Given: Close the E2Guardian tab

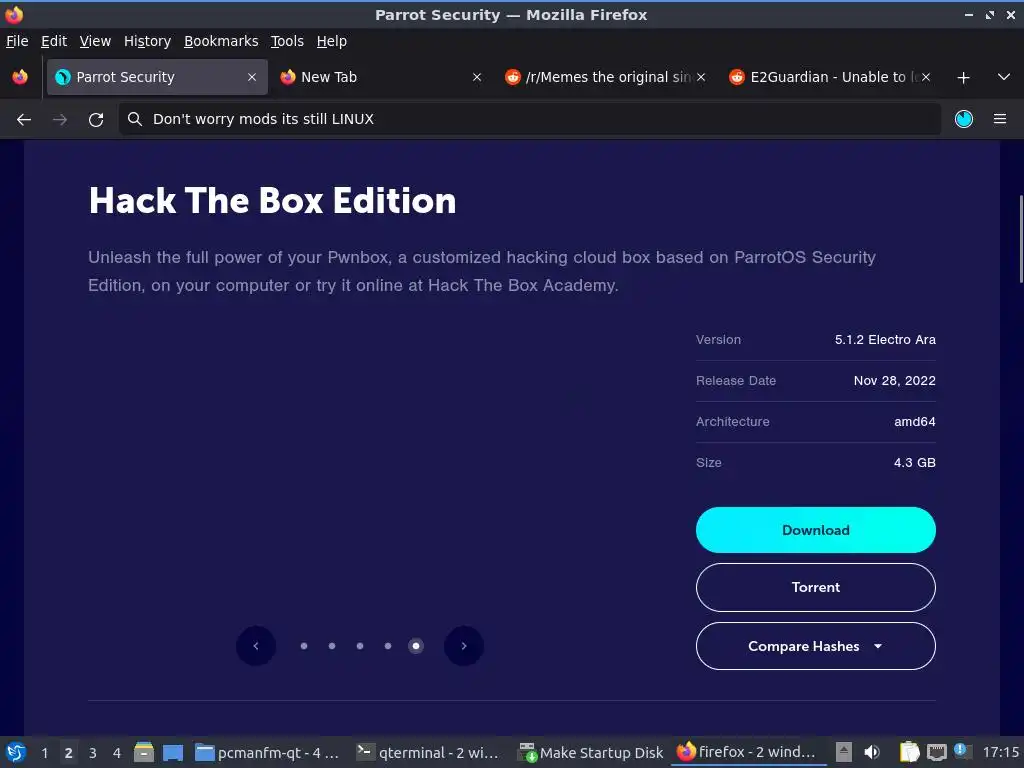Looking at the screenshot, I should coord(925,77).
